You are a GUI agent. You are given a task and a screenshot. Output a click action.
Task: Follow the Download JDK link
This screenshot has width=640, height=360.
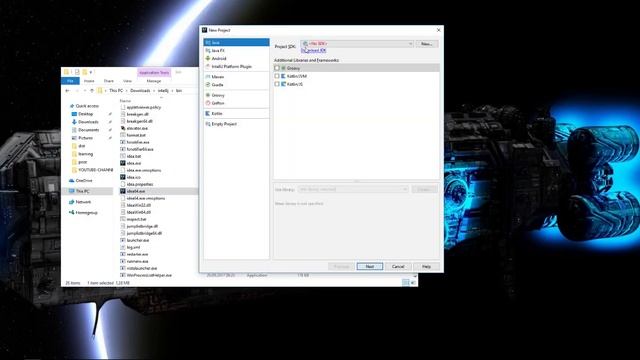click(313, 50)
